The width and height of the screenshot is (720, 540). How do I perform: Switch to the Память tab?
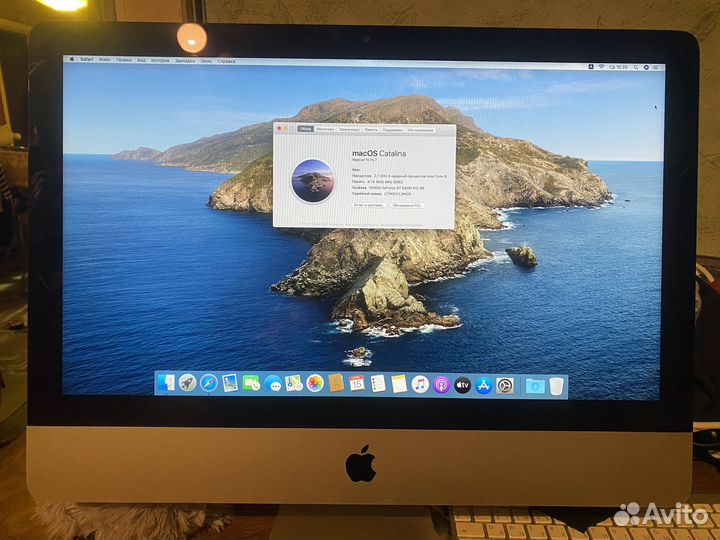[x=371, y=130]
